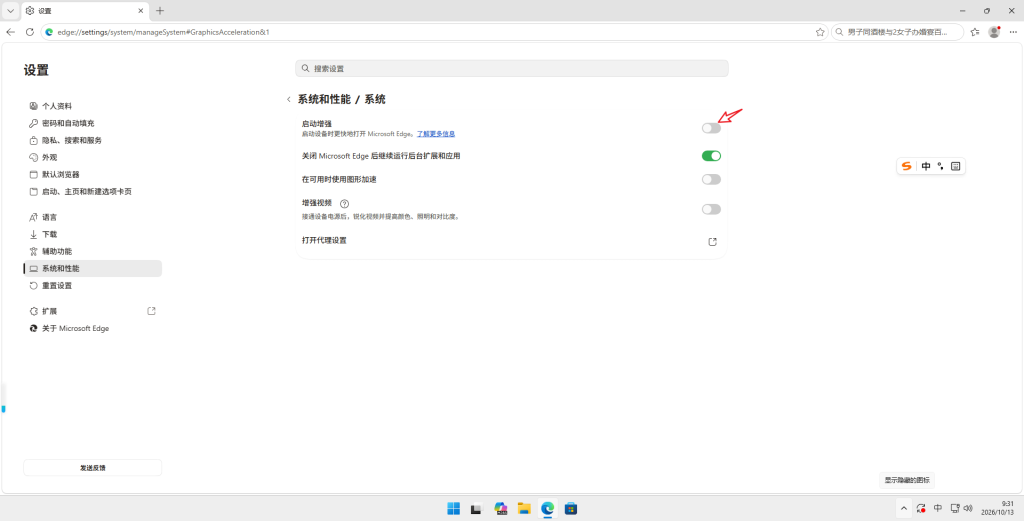The width and height of the screenshot is (1024, 521).
Task: Click the browser toolbar search box
Action: coord(897,32)
